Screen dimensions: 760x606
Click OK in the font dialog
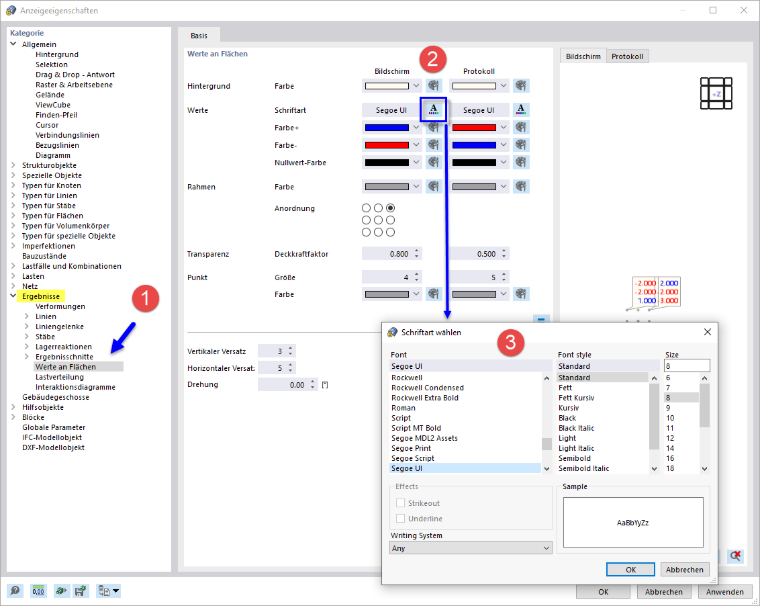click(630, 569)
